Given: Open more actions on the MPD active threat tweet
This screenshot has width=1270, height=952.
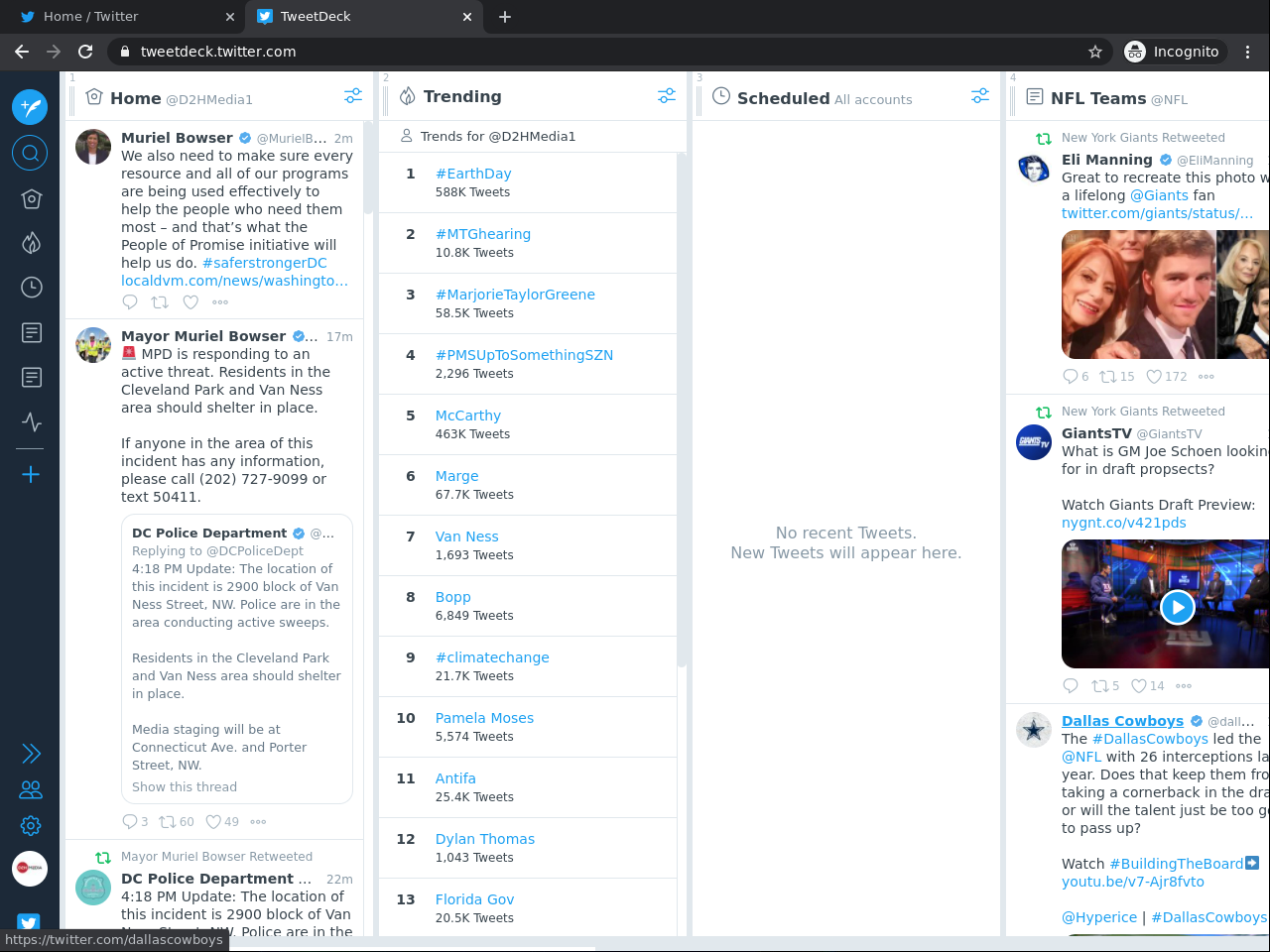Looking at the screenshot, I should click(258, 821).
